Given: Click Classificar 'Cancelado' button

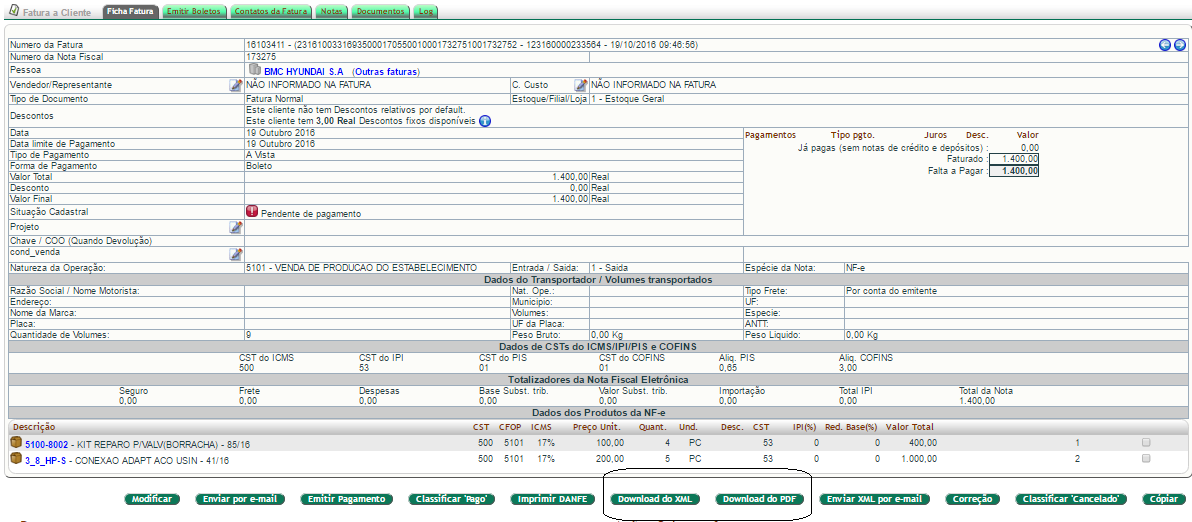Looking at the screenshot, I should (1072, 499).
